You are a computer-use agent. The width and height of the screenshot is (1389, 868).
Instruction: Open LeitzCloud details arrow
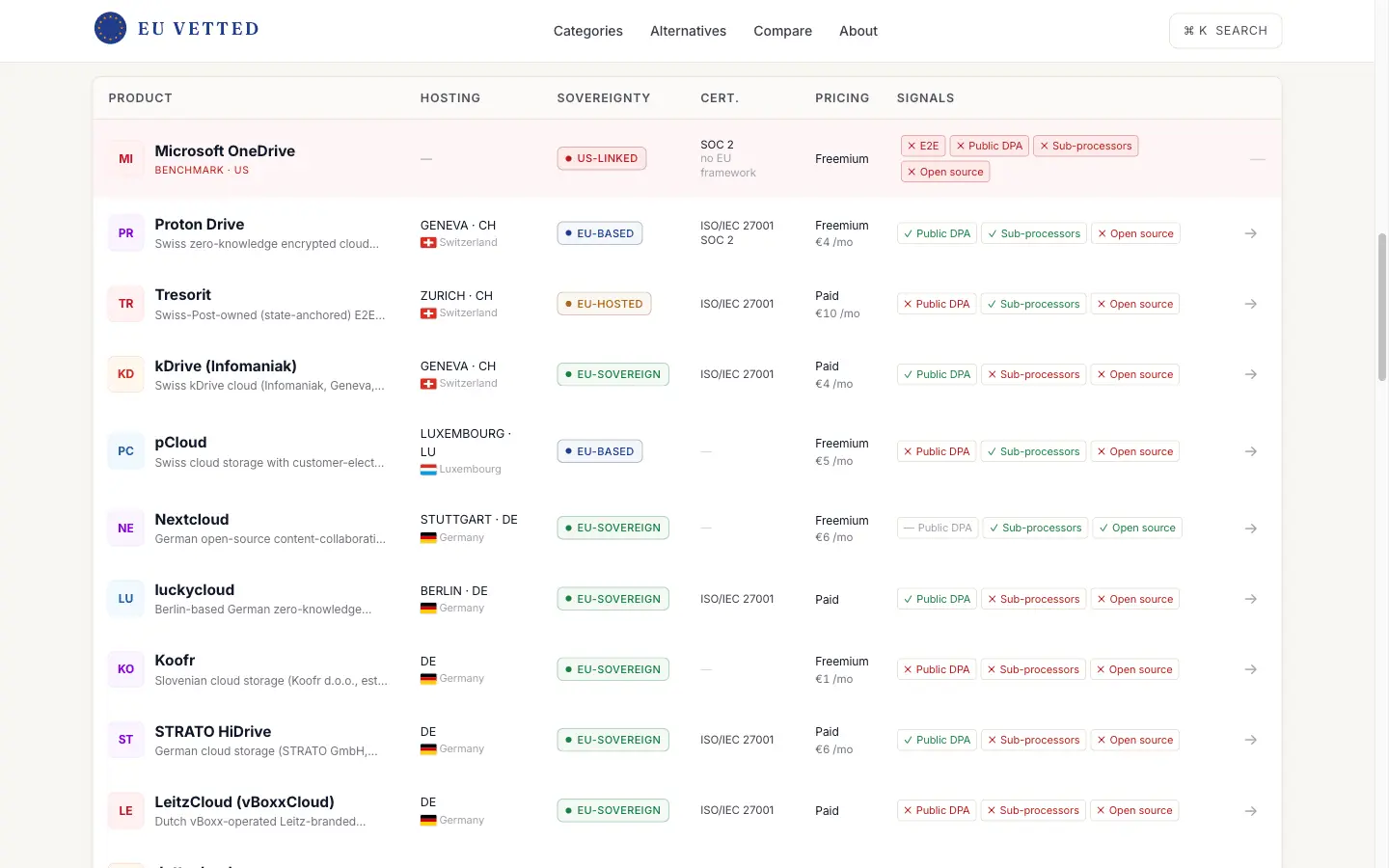1250,811
